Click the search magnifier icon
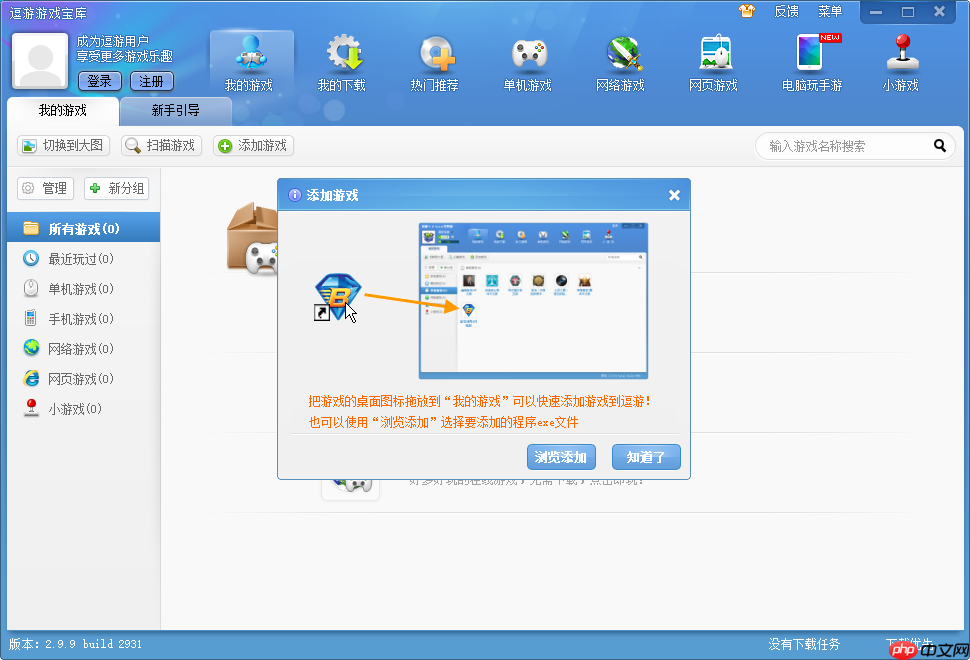Viewport: 970px width, 660px height. pos(940,146)
